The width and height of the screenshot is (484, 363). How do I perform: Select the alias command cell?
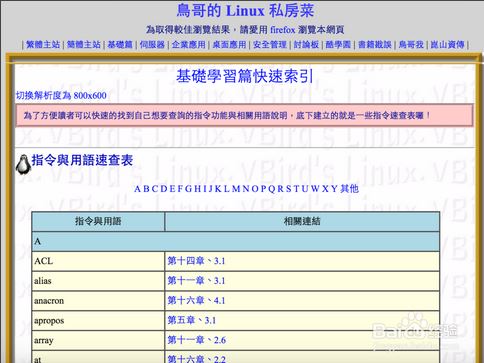coord(98,281)
